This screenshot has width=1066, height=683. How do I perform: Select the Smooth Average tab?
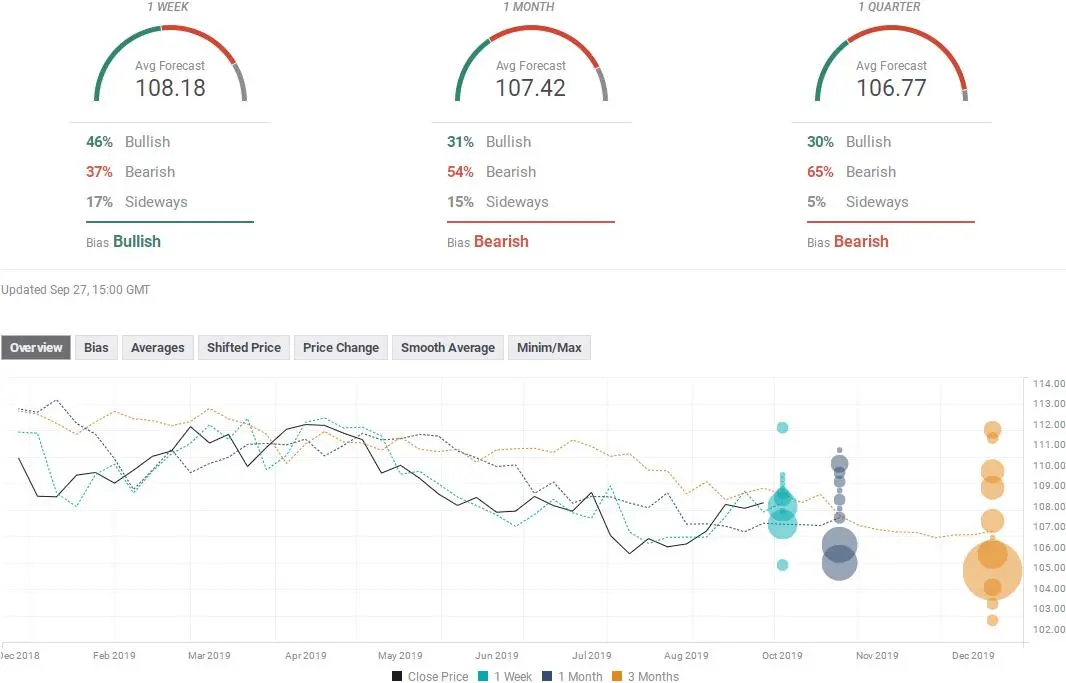448,347
